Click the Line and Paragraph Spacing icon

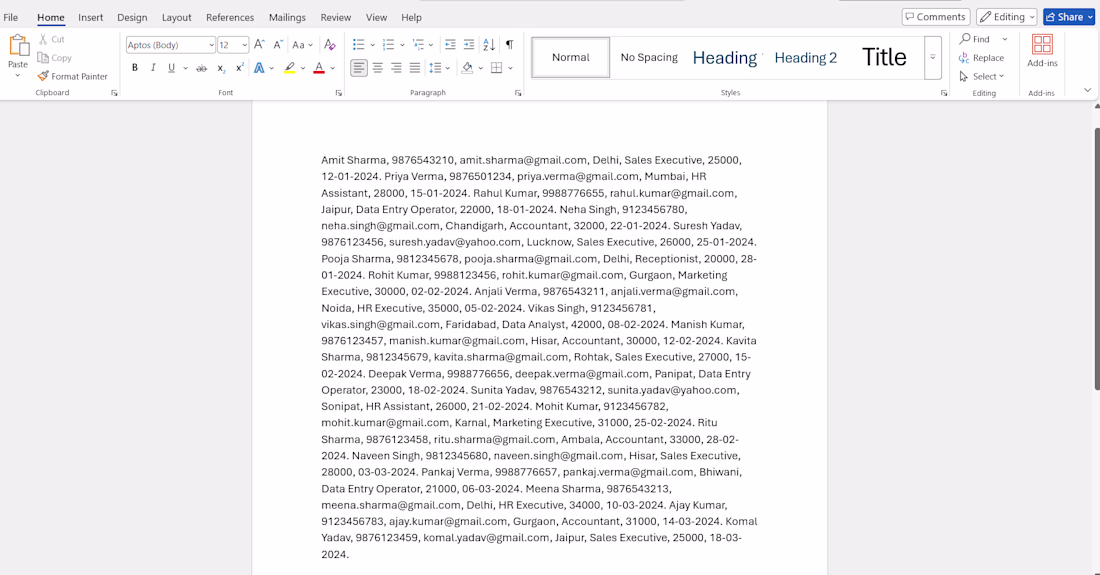point(435,68)
